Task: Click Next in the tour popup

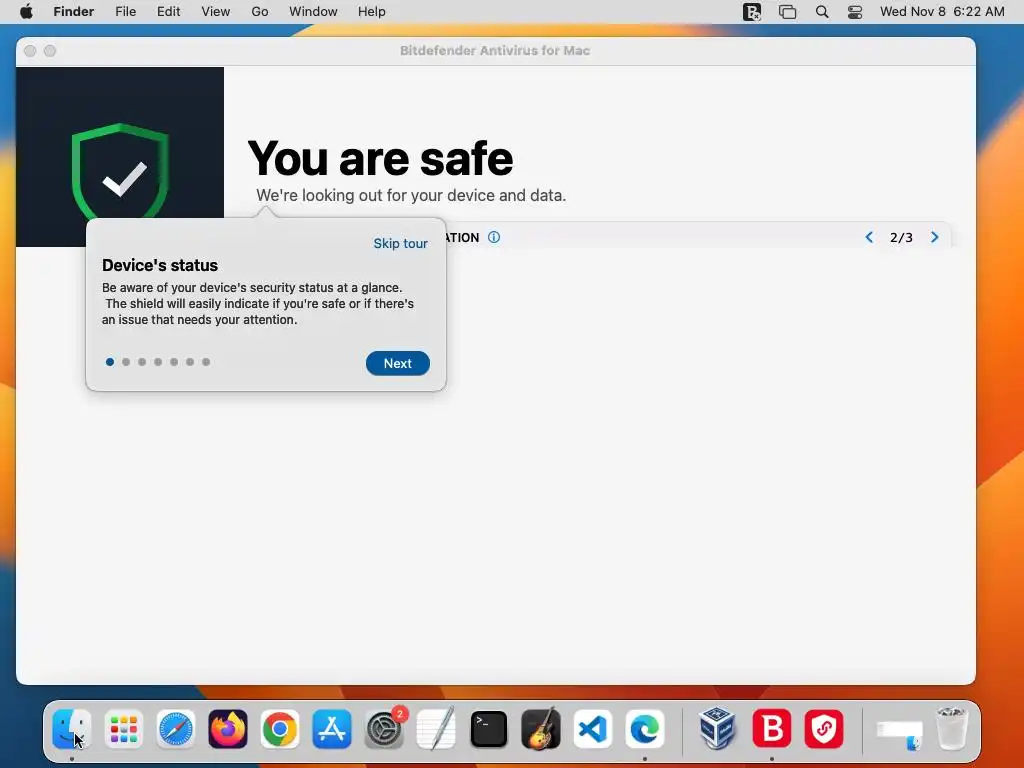Action: [x=398, y=363]
